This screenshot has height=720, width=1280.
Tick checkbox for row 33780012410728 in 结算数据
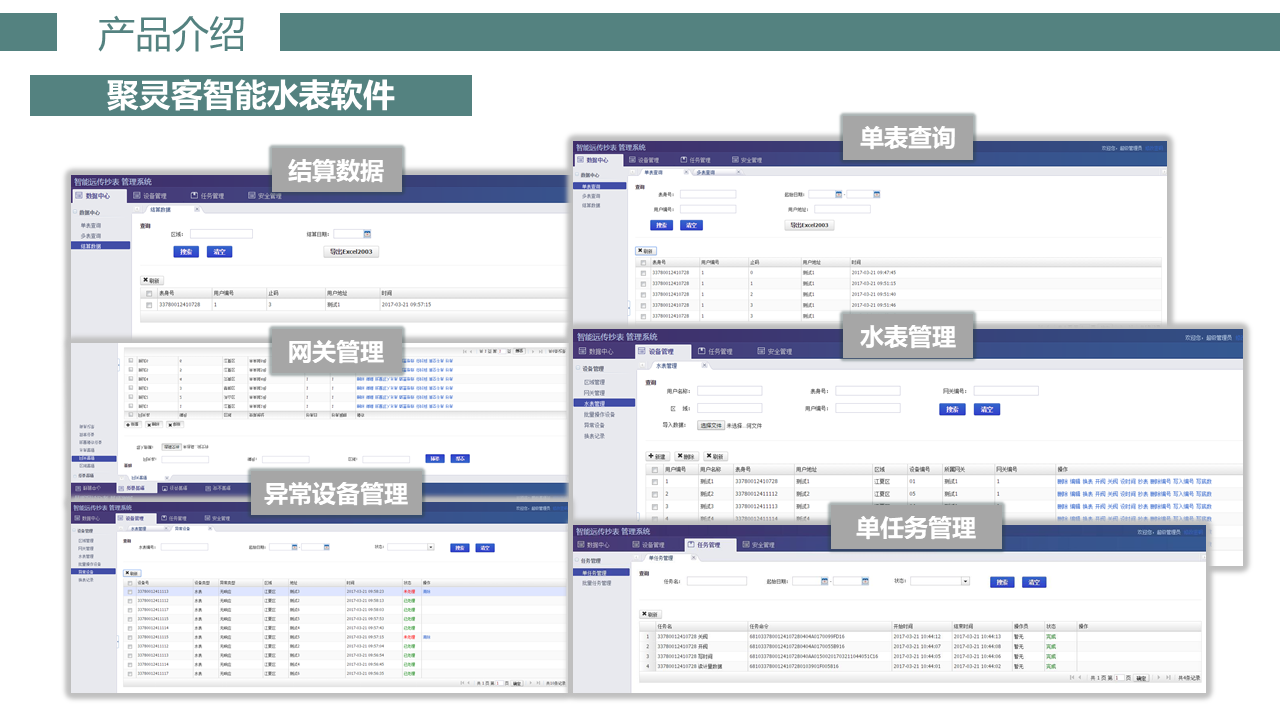click(149, 304)
